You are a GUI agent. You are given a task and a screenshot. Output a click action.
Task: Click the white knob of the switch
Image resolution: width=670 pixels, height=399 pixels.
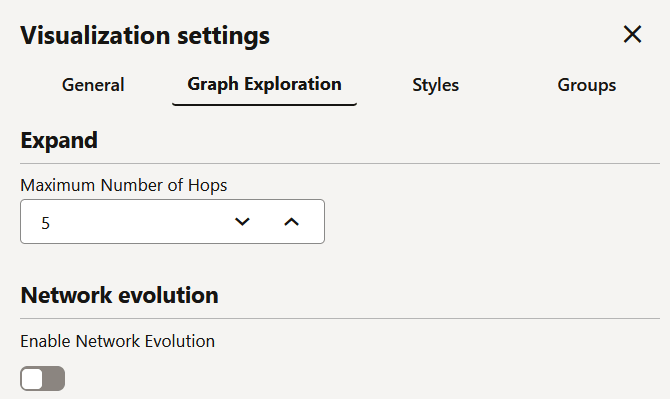(x=32, y=379)
